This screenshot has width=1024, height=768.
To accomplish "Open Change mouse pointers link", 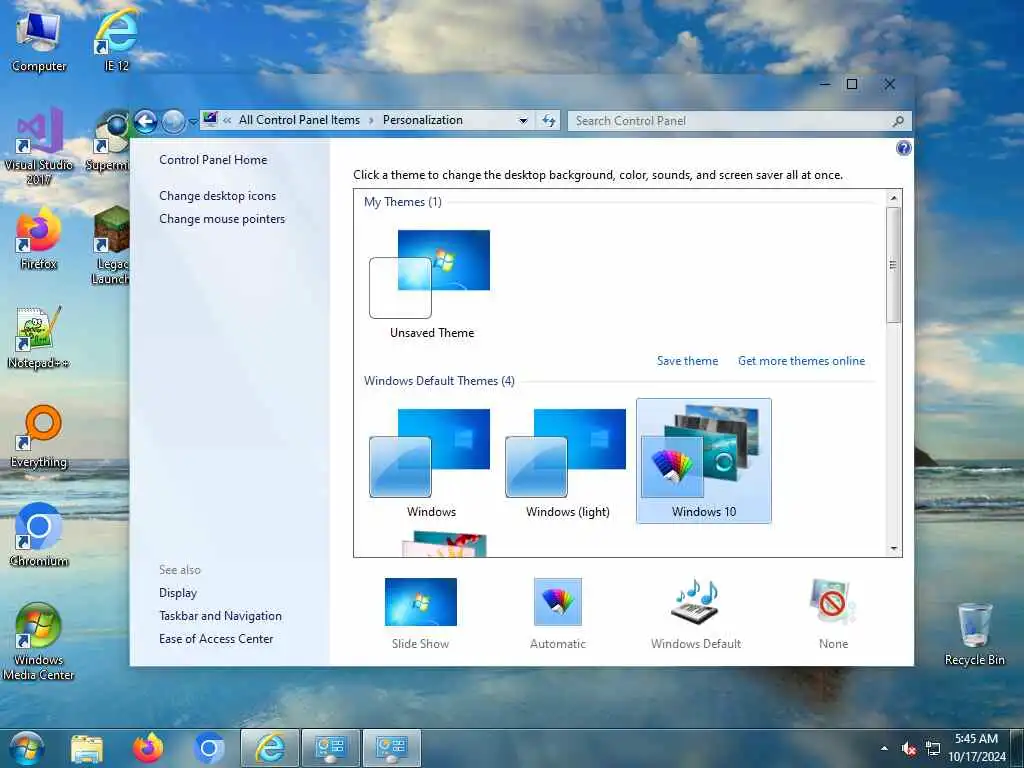I will click(222, 219).
